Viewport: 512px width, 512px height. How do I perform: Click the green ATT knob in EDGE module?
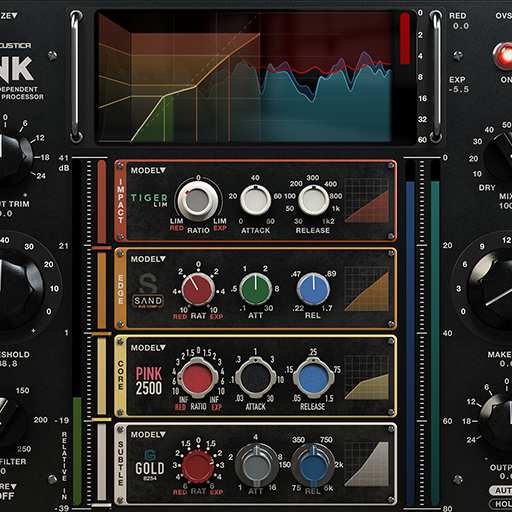pos(256,289)
